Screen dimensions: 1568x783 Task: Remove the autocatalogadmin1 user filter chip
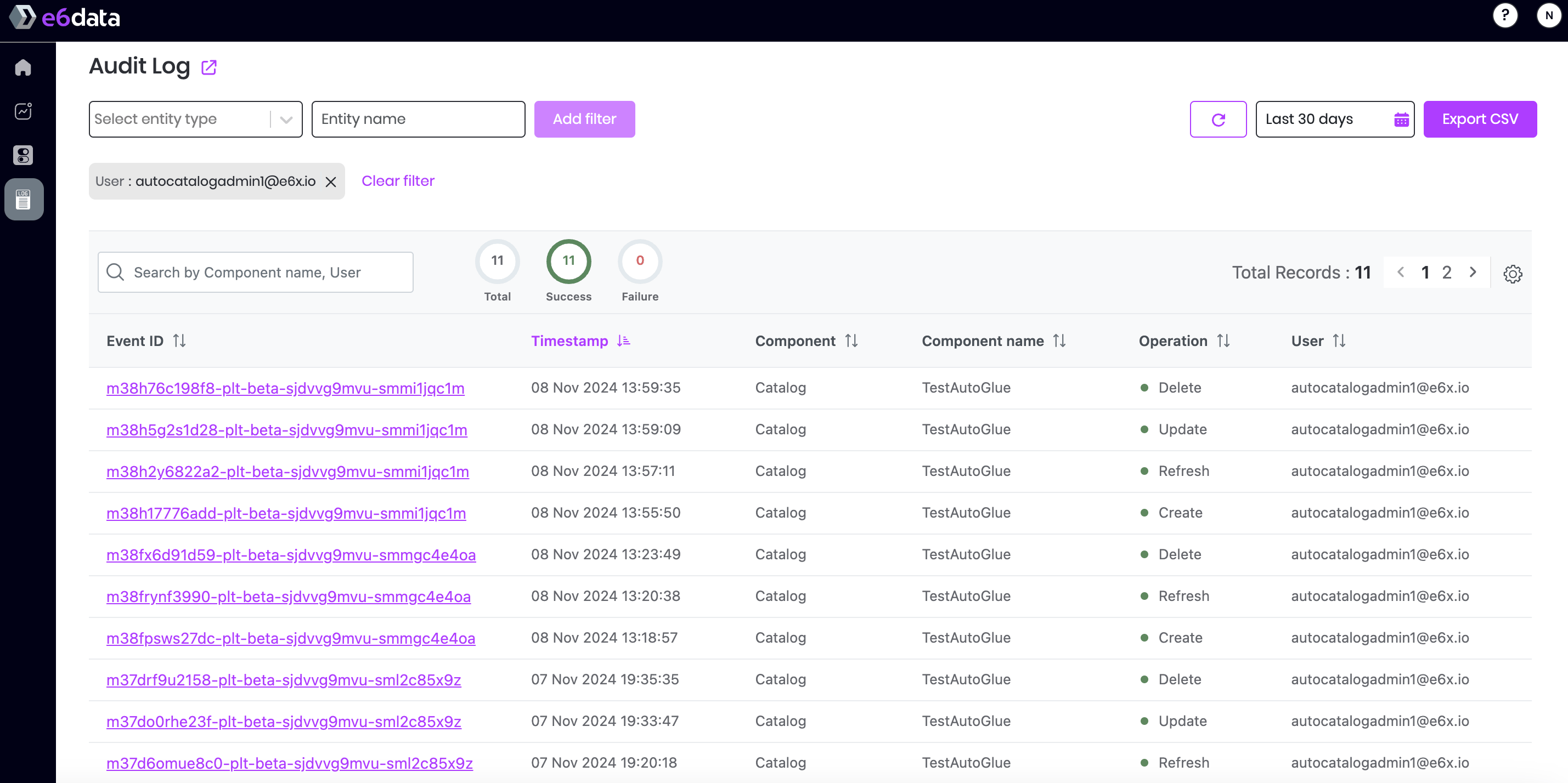(x=330, y=181)
